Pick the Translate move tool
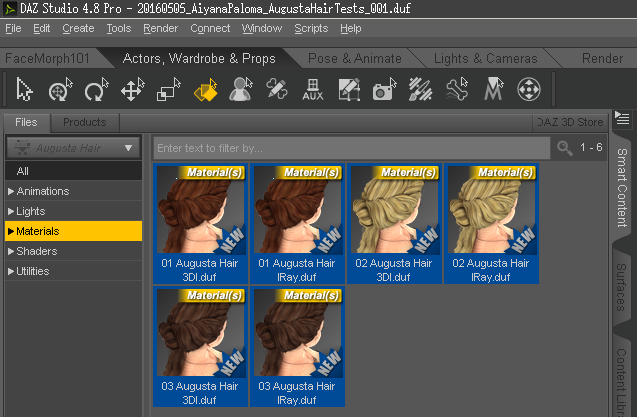The width and height of the screenshot is (637, 417). 132,89
